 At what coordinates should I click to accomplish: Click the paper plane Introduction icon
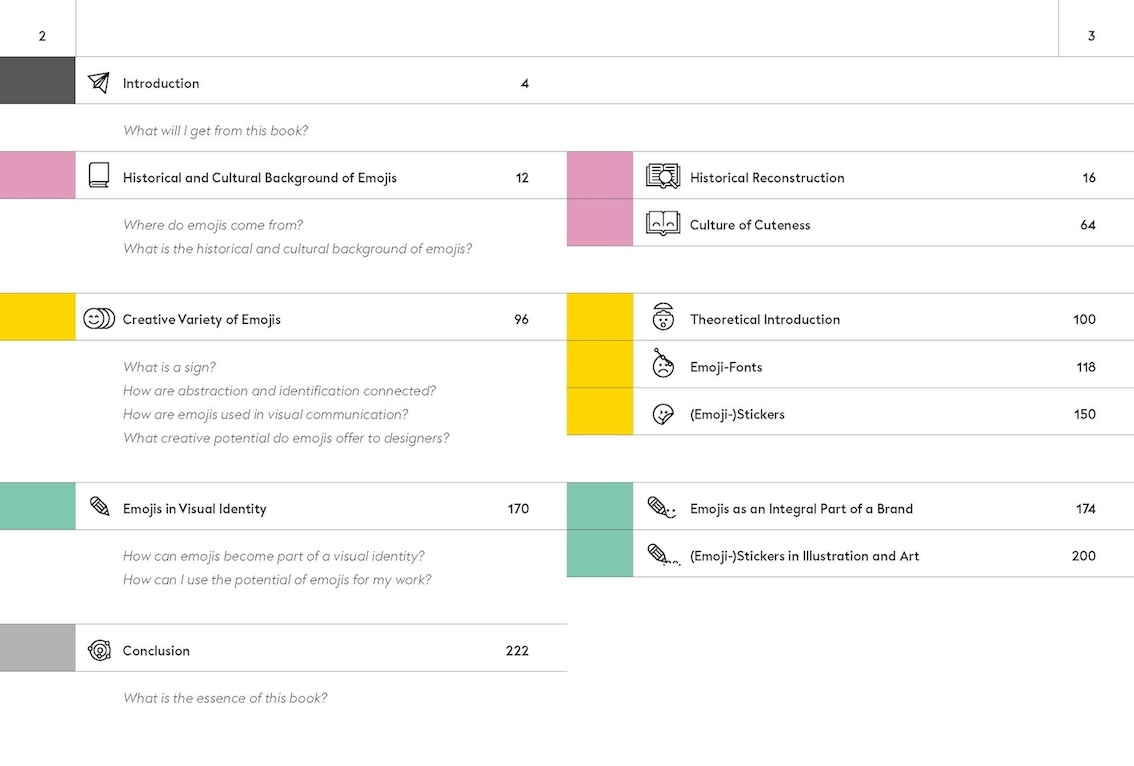point(99,82)
